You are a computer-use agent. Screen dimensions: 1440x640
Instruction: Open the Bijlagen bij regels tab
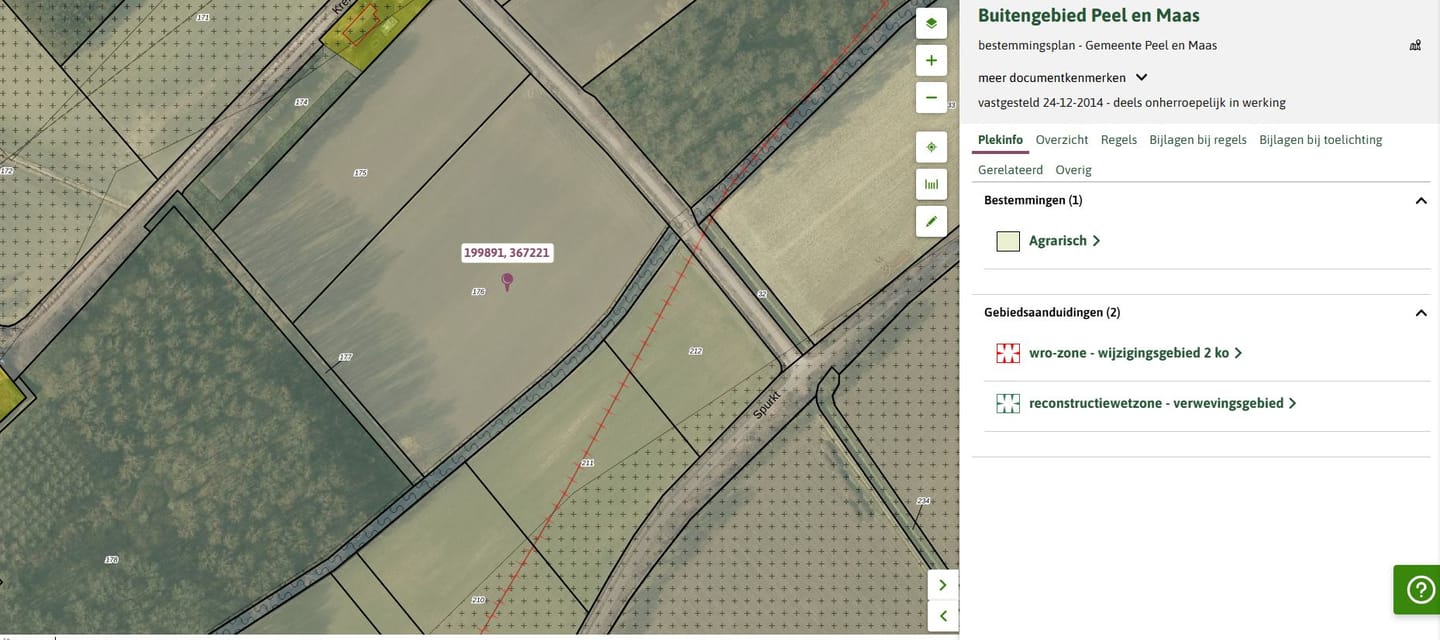pos(1198,140)
